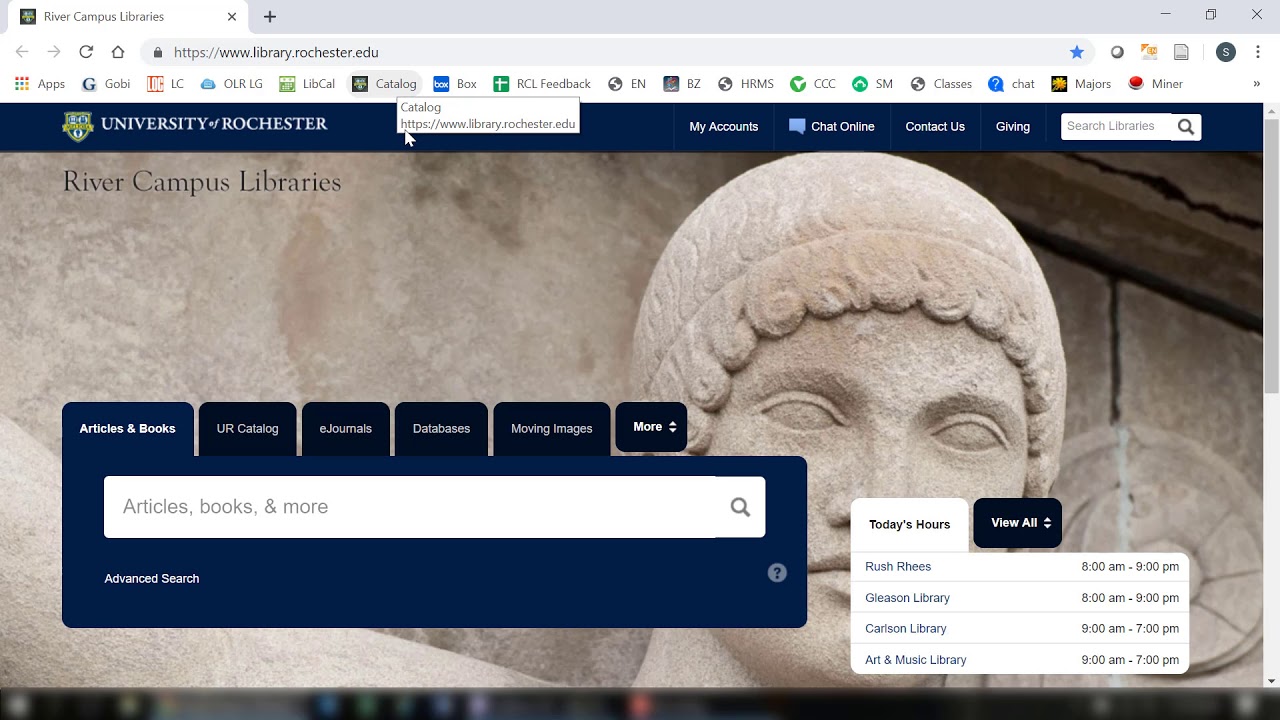Open the Gobi bookmark
Image resolution: width=1280 pixels, height=720 pixels.
pyautogui.click(x=106, y=84)
